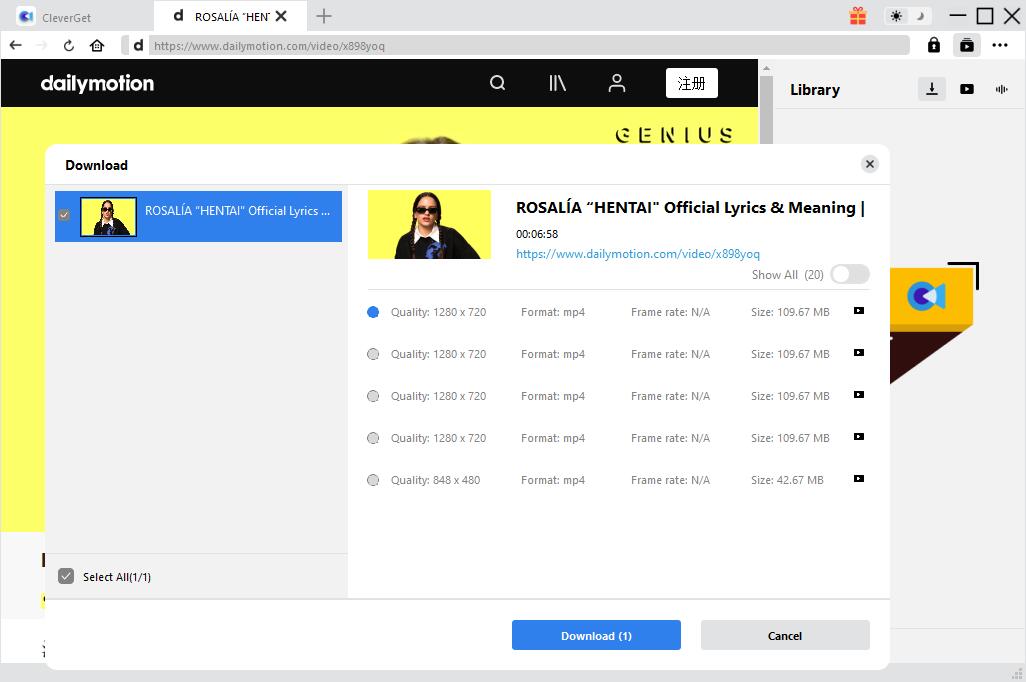1026x682 pixels.
Task: Select the 848 x 480 quality option
Action: pos(373,480)
